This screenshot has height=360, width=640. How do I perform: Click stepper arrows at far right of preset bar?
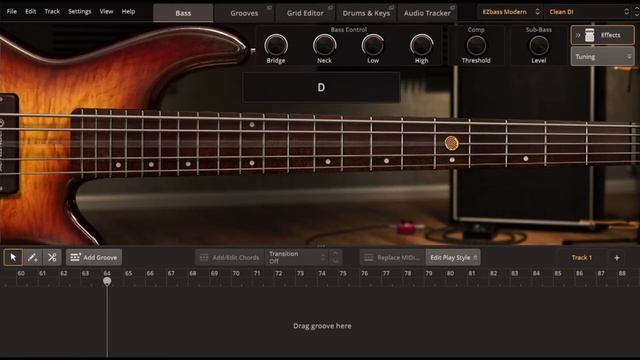coord(636,12)
